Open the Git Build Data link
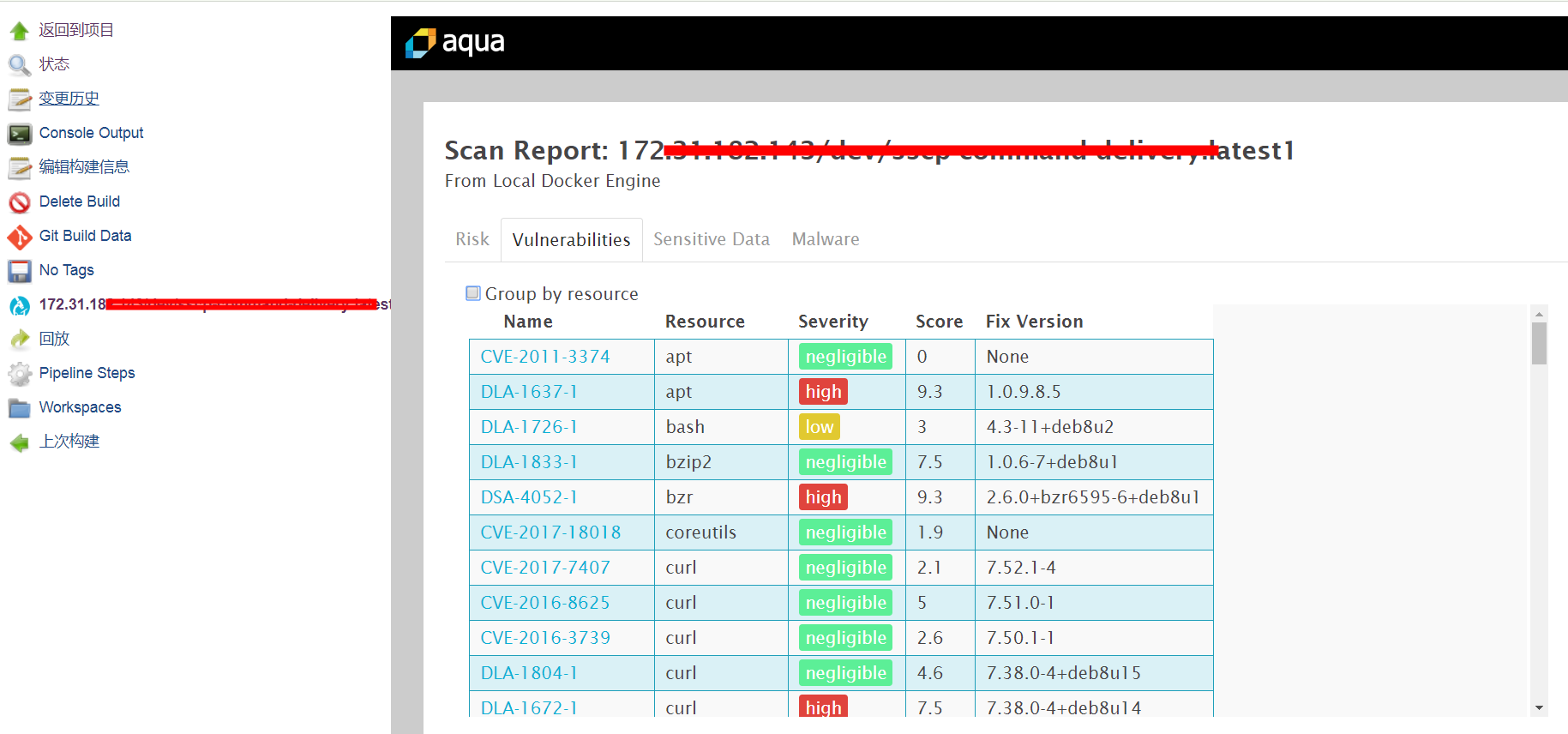1568x734 pixels. click(85, 236)
